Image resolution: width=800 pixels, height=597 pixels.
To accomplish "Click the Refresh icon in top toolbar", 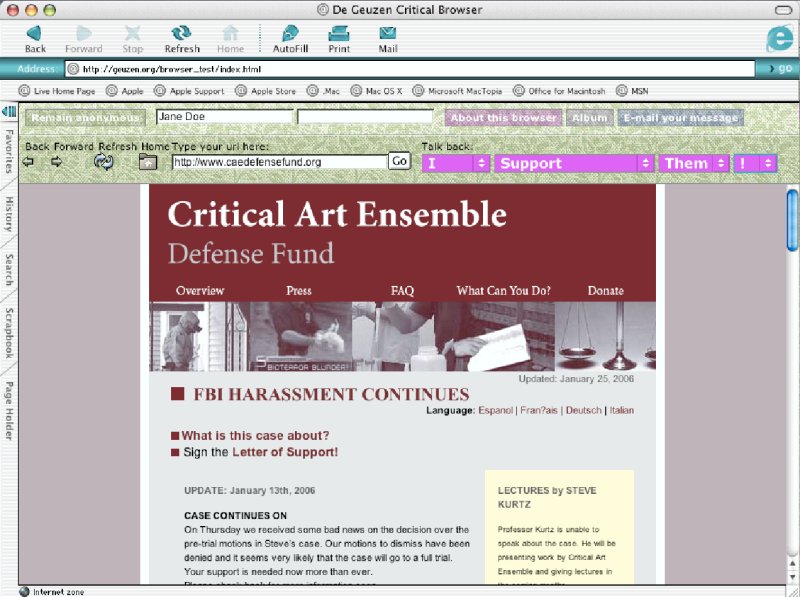I will coord(181,34).
